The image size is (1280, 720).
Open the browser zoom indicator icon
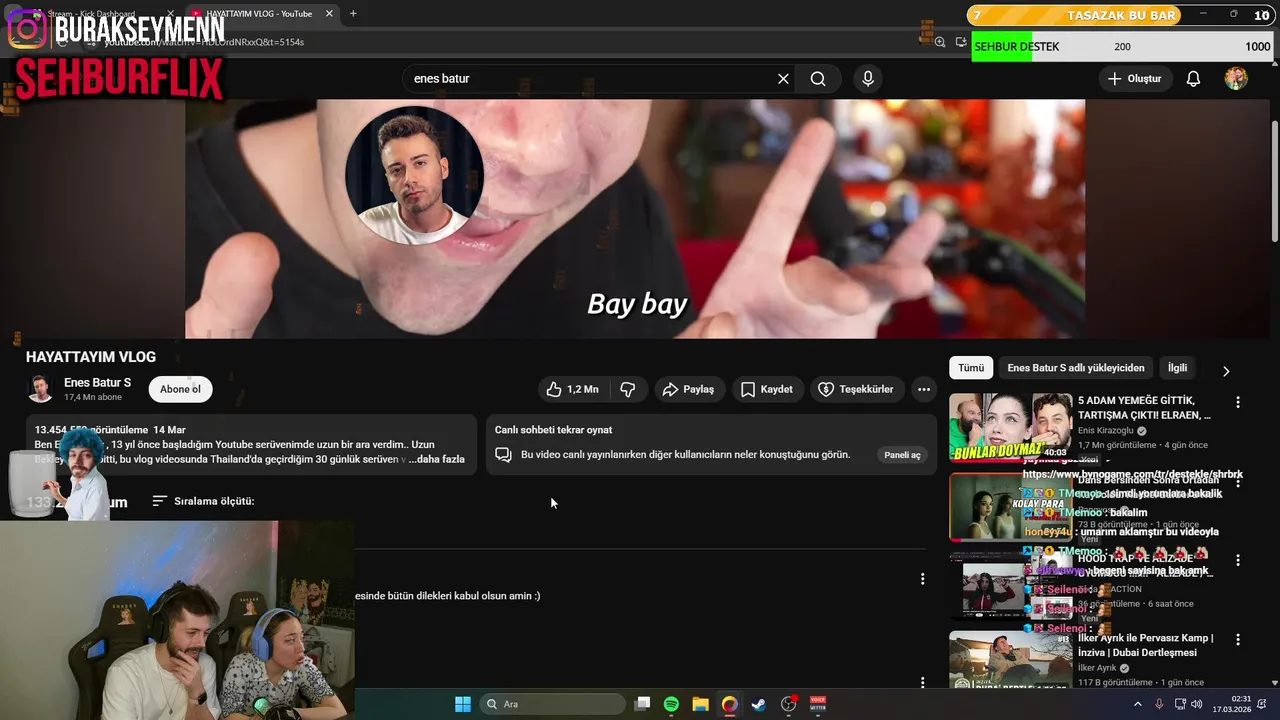[x=939, y=42]
